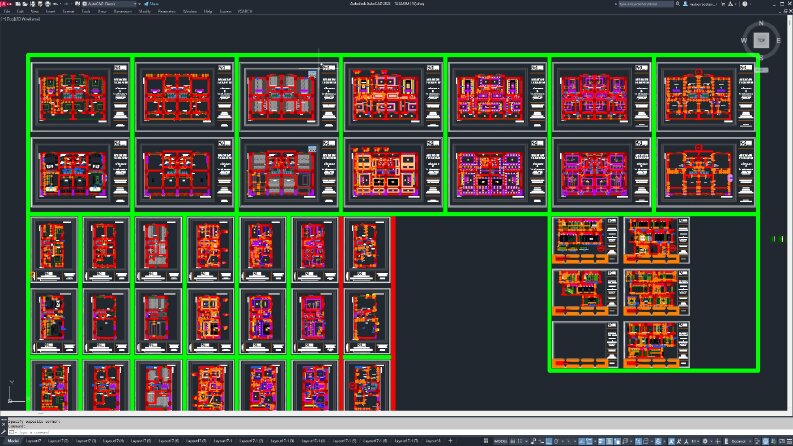Click the search magnifier icon in title bar
The width and height of the screenshot is (793, 446).
[x=678, y=4]
